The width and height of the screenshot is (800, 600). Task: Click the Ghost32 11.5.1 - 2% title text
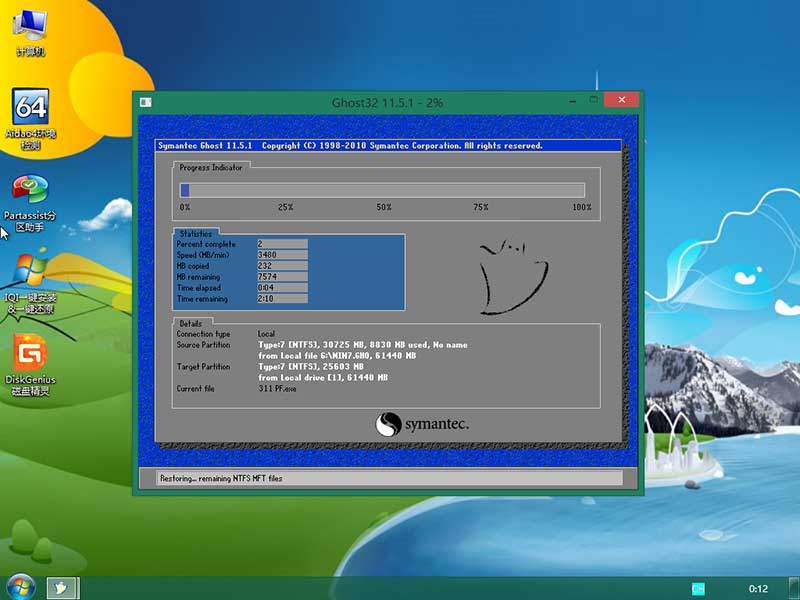(x=387, y=103)
